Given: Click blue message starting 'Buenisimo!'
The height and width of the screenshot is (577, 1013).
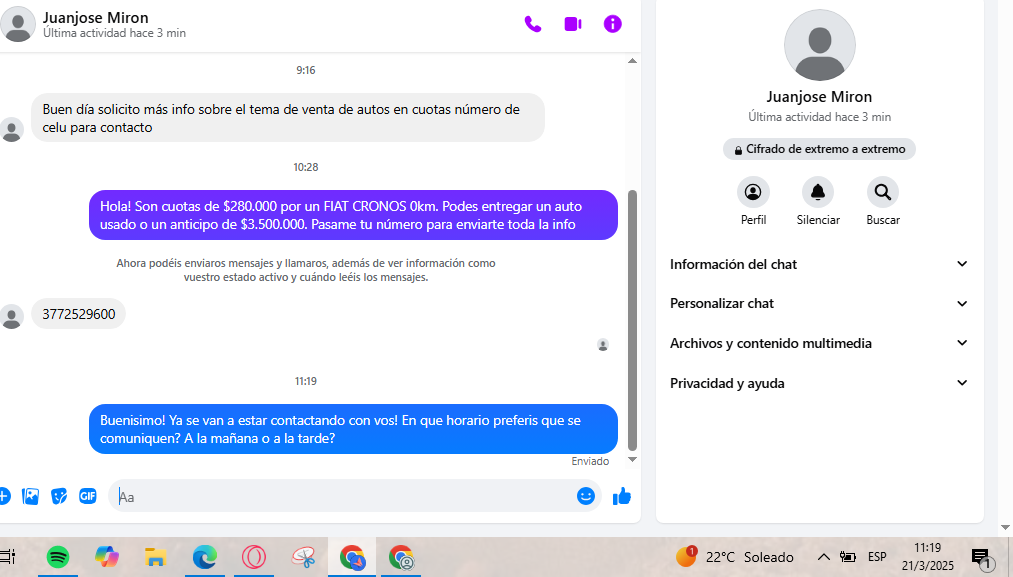Looking at the screenshot, I should pos(353,429).
